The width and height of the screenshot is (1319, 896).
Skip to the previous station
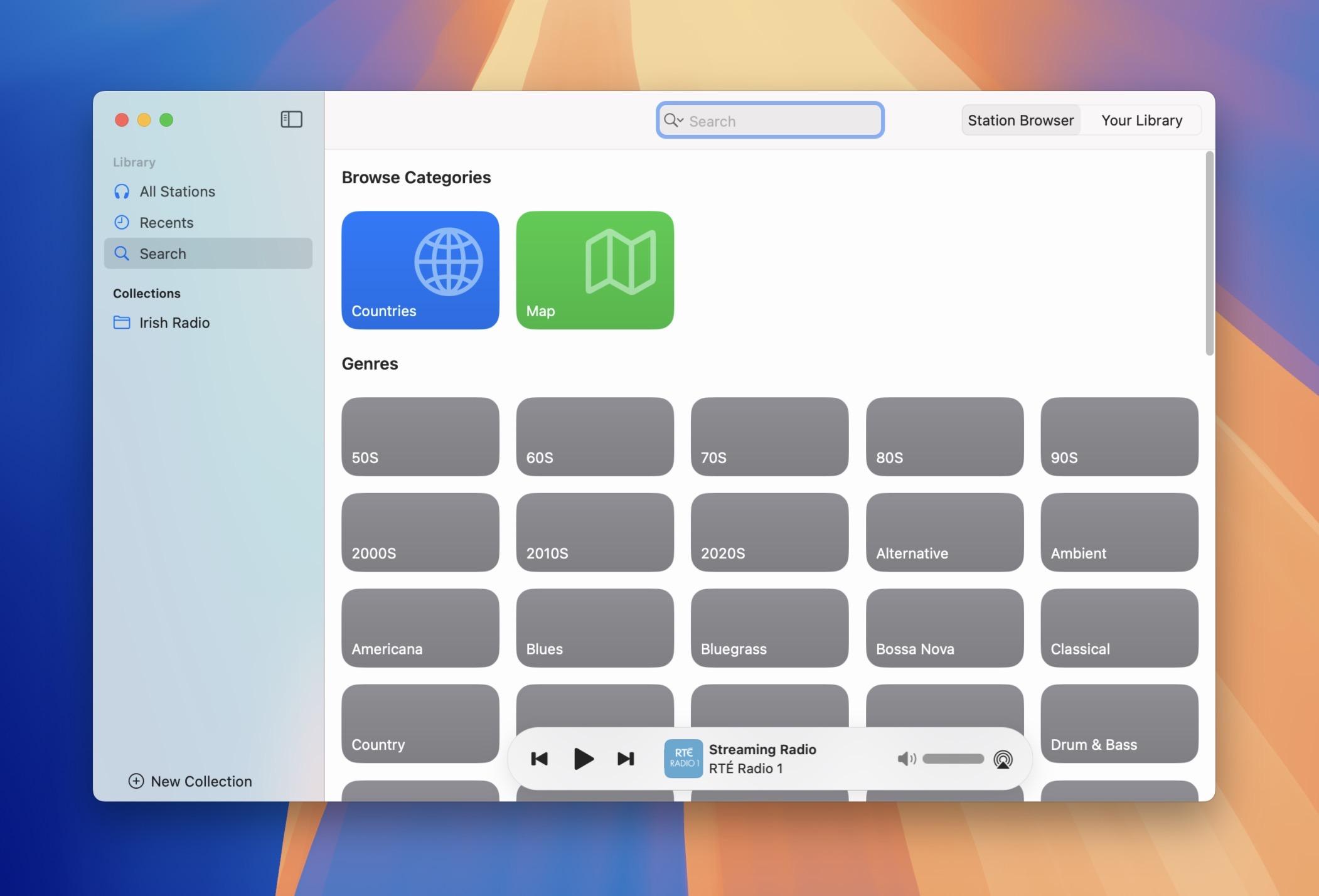pyautogui.click(x=539, y=759)
